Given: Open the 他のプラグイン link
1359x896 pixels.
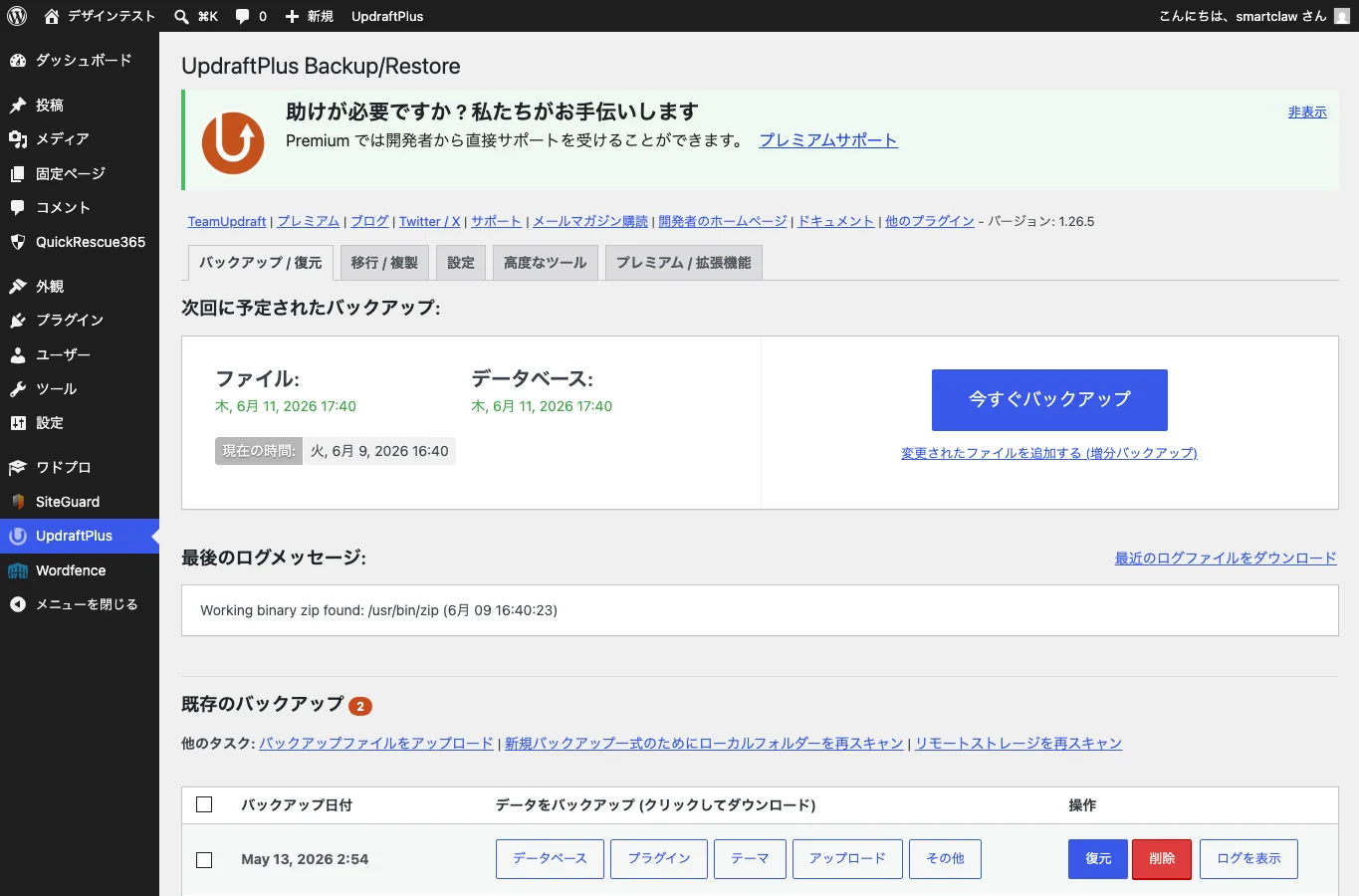Looking at the screenshot, I should [930, 221].
